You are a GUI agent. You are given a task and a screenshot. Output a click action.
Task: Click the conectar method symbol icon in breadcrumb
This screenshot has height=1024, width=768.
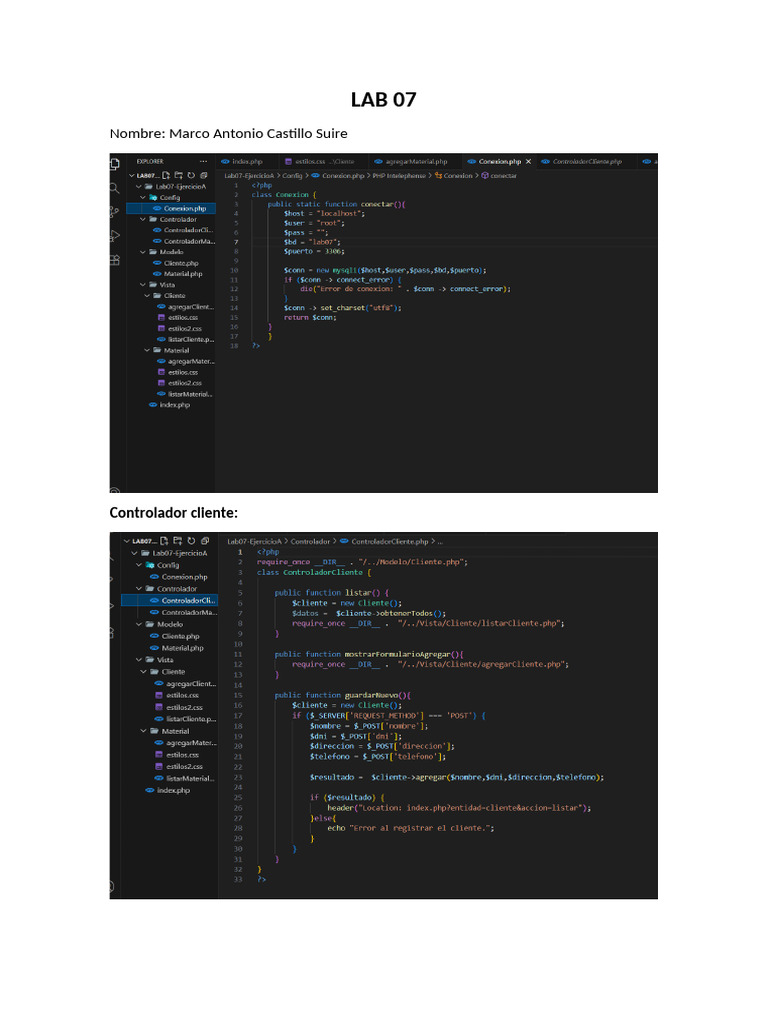(x=485, y=176)
